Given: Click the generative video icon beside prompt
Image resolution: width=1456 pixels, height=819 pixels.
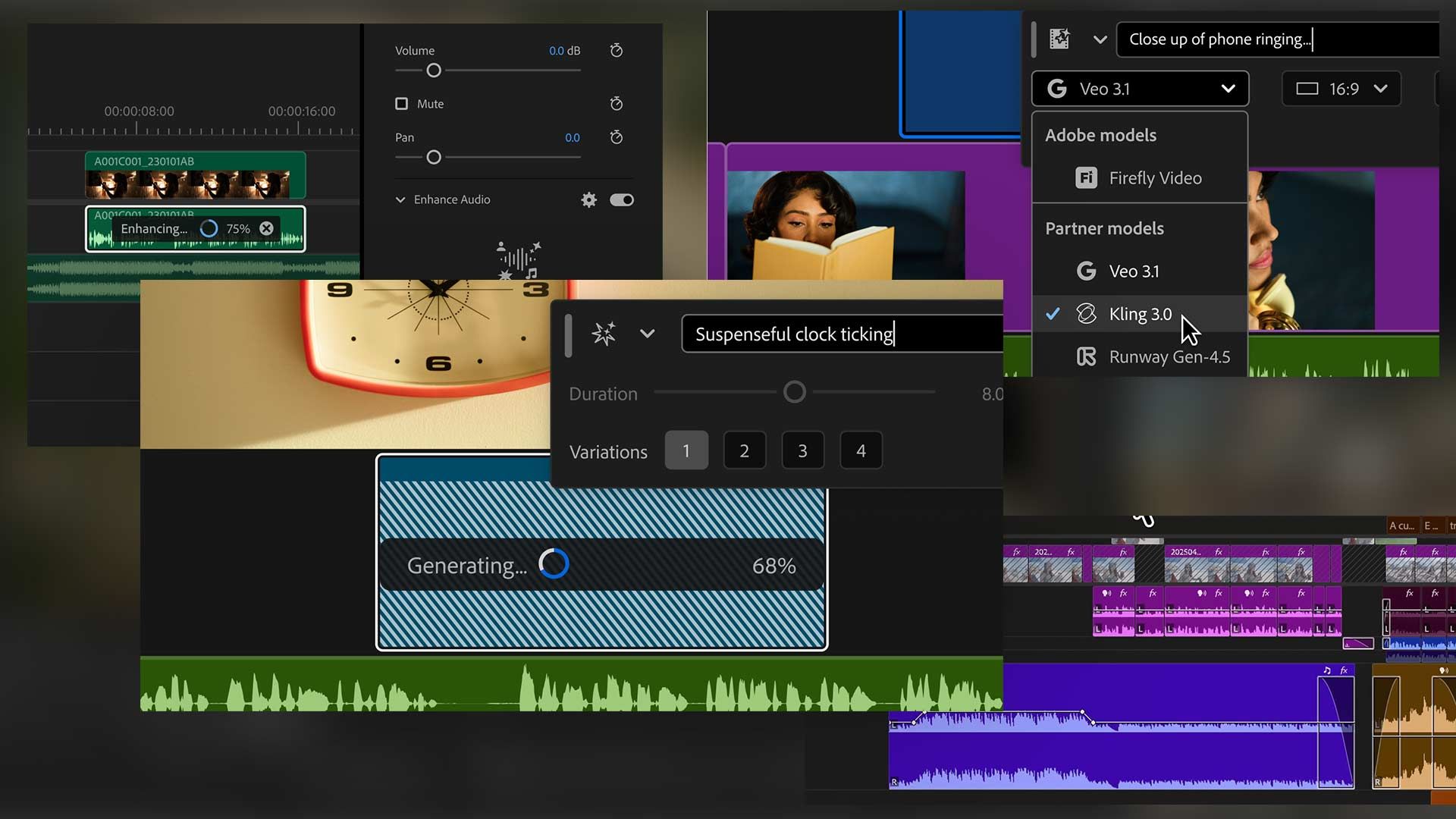Looking at the screenshot, I should [1059, 39].
